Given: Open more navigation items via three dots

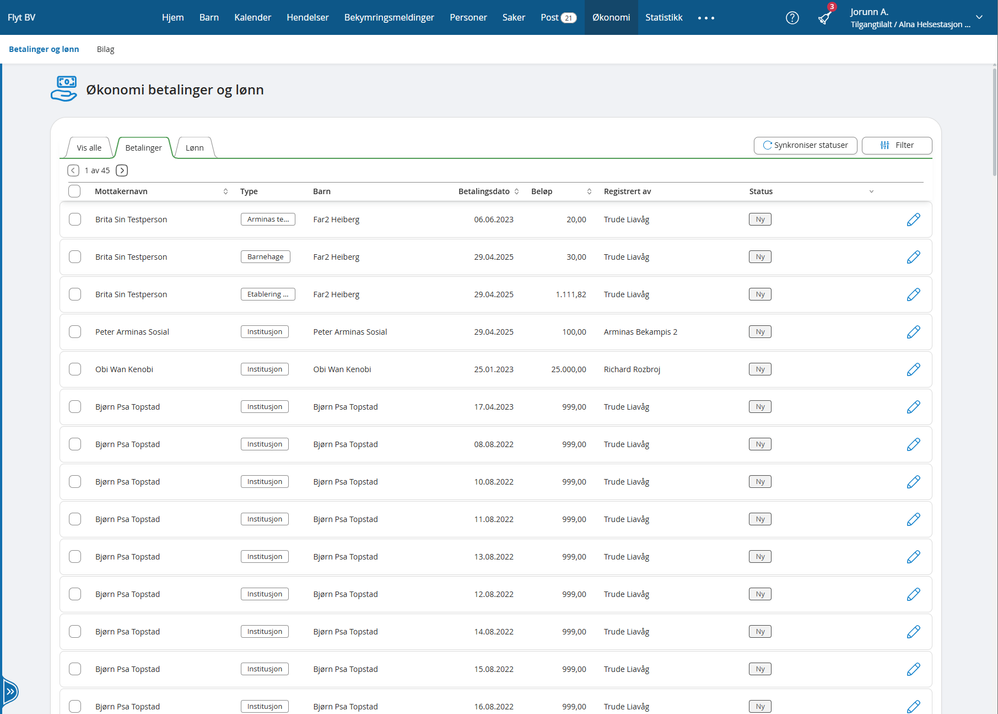Looking at the screenshot, I should tap(706, 18).
